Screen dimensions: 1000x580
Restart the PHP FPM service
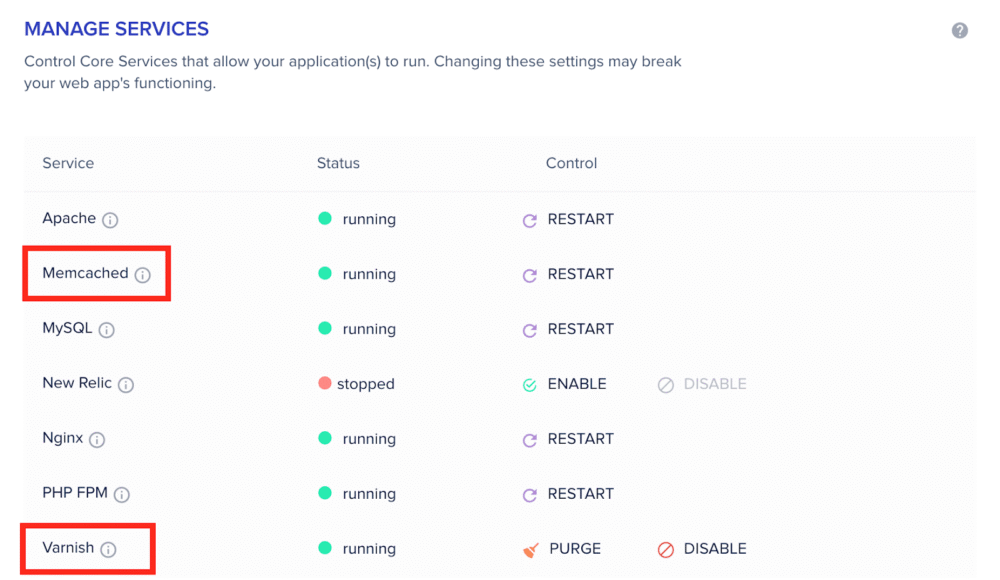coord(568,494)
